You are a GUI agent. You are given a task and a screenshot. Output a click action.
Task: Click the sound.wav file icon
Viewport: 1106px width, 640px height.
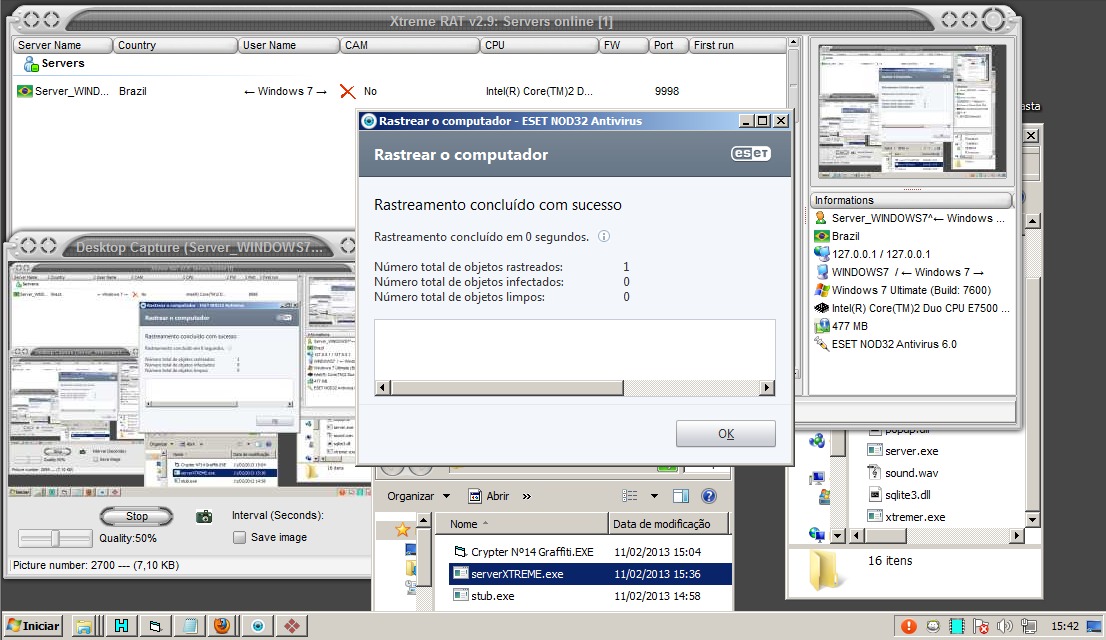tap(875, 473)
